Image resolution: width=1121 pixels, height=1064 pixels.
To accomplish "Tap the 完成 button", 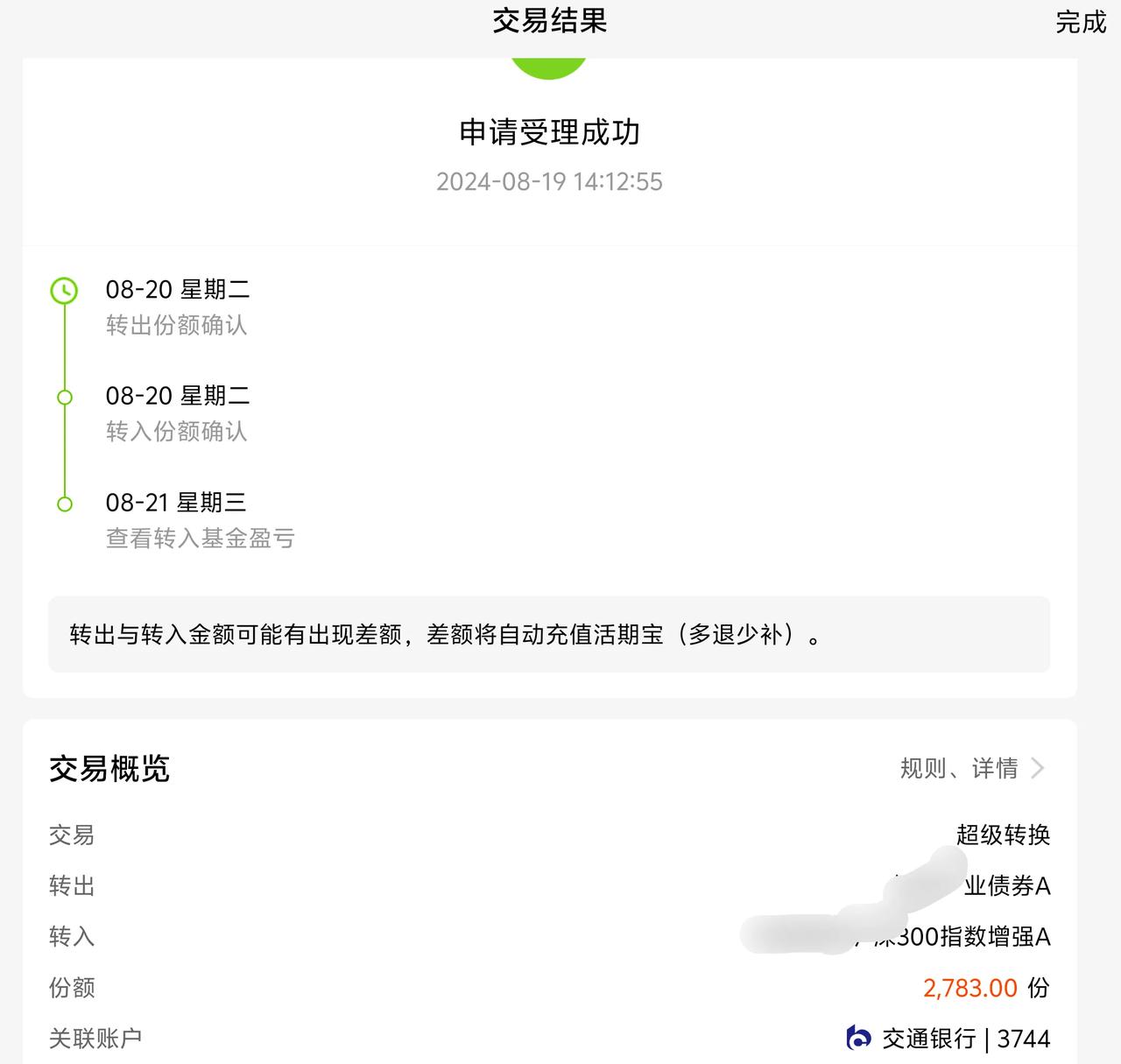I will click(1081, 22).
